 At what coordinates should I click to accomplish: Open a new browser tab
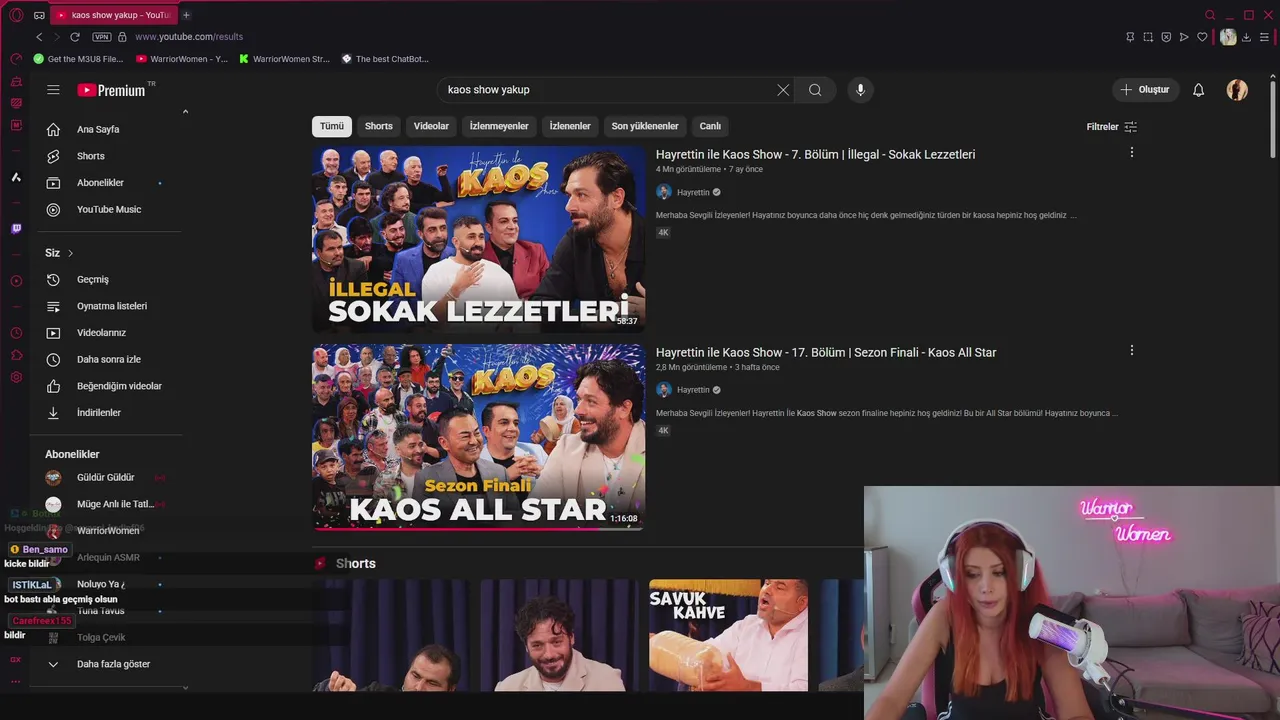click(186, 15)
